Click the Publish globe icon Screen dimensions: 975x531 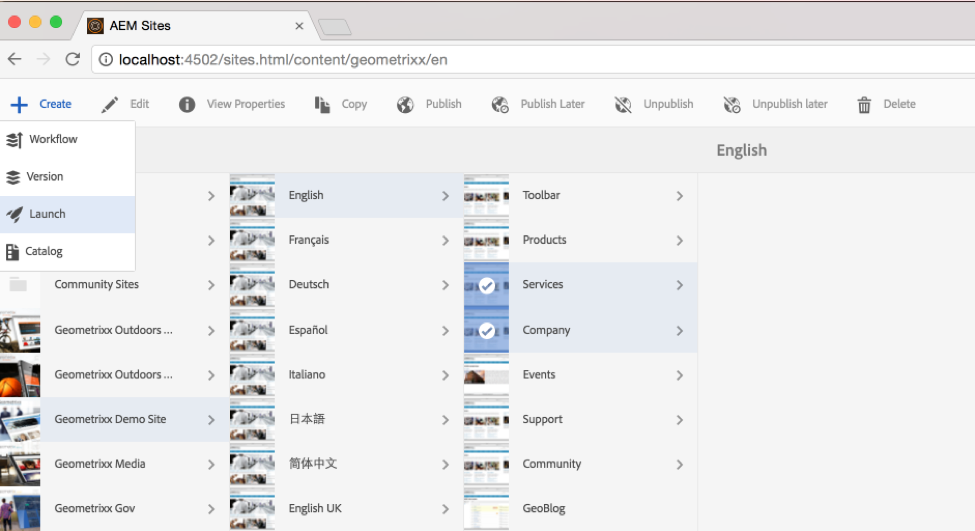point(405,104)
